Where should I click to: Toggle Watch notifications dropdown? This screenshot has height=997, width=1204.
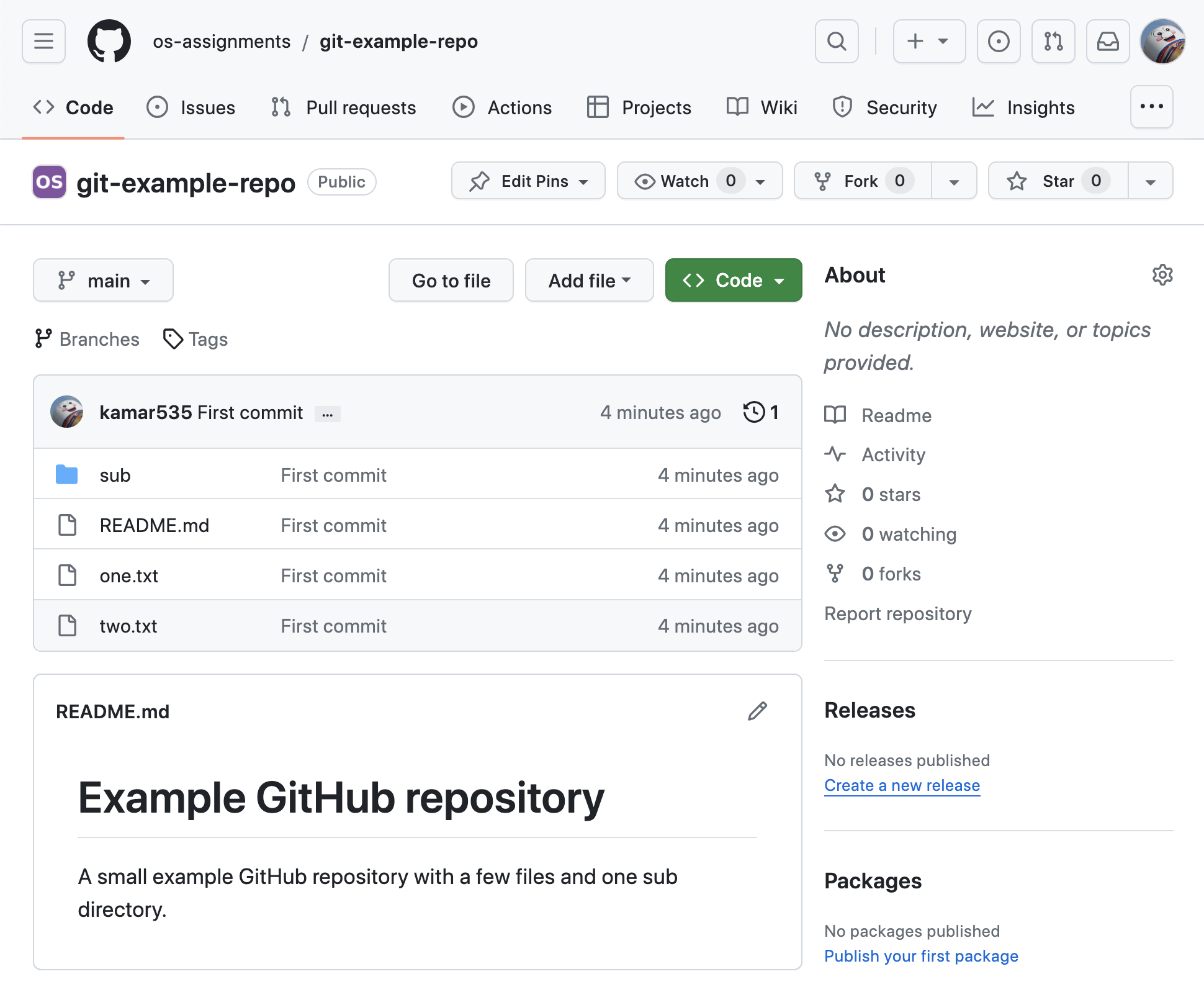pos(761,181)
